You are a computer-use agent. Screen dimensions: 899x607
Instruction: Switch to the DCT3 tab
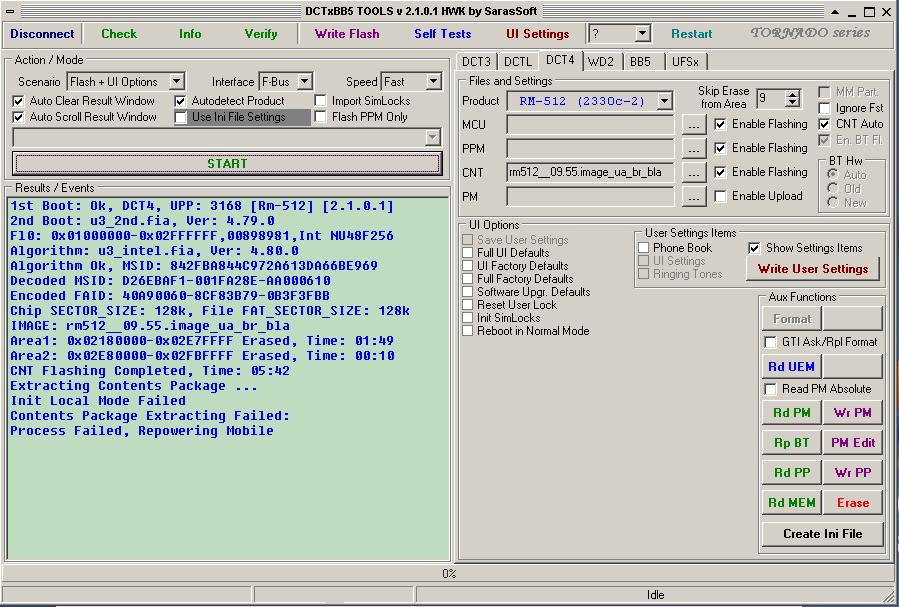tap(476, 62)
